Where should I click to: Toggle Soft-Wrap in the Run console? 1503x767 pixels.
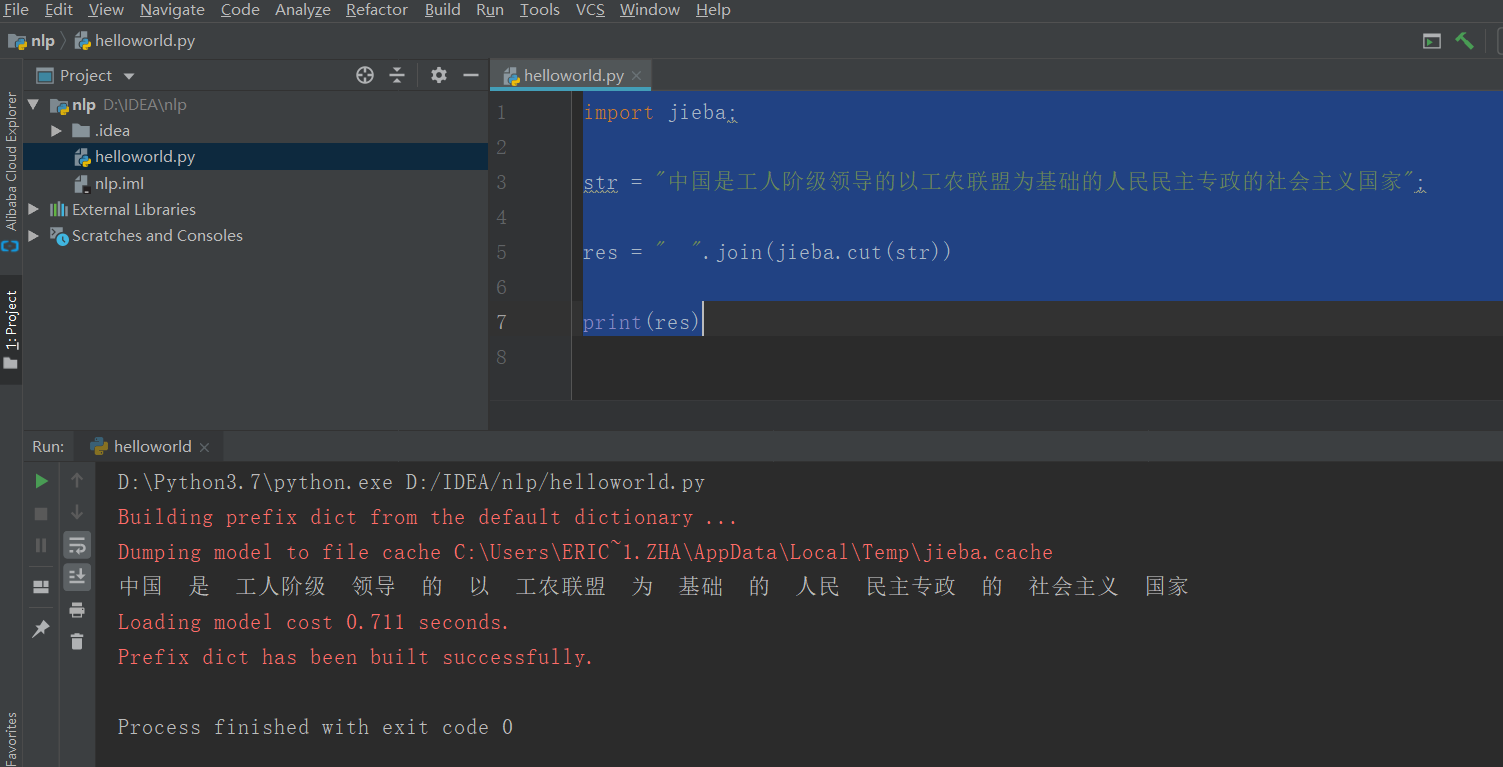(x=77, y=545)
